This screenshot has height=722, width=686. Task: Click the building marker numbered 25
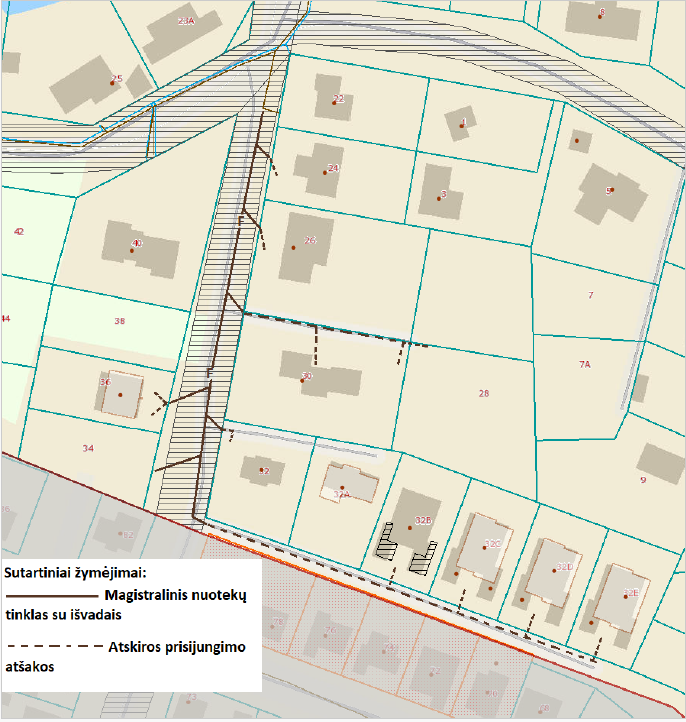[x=112, y=83]
